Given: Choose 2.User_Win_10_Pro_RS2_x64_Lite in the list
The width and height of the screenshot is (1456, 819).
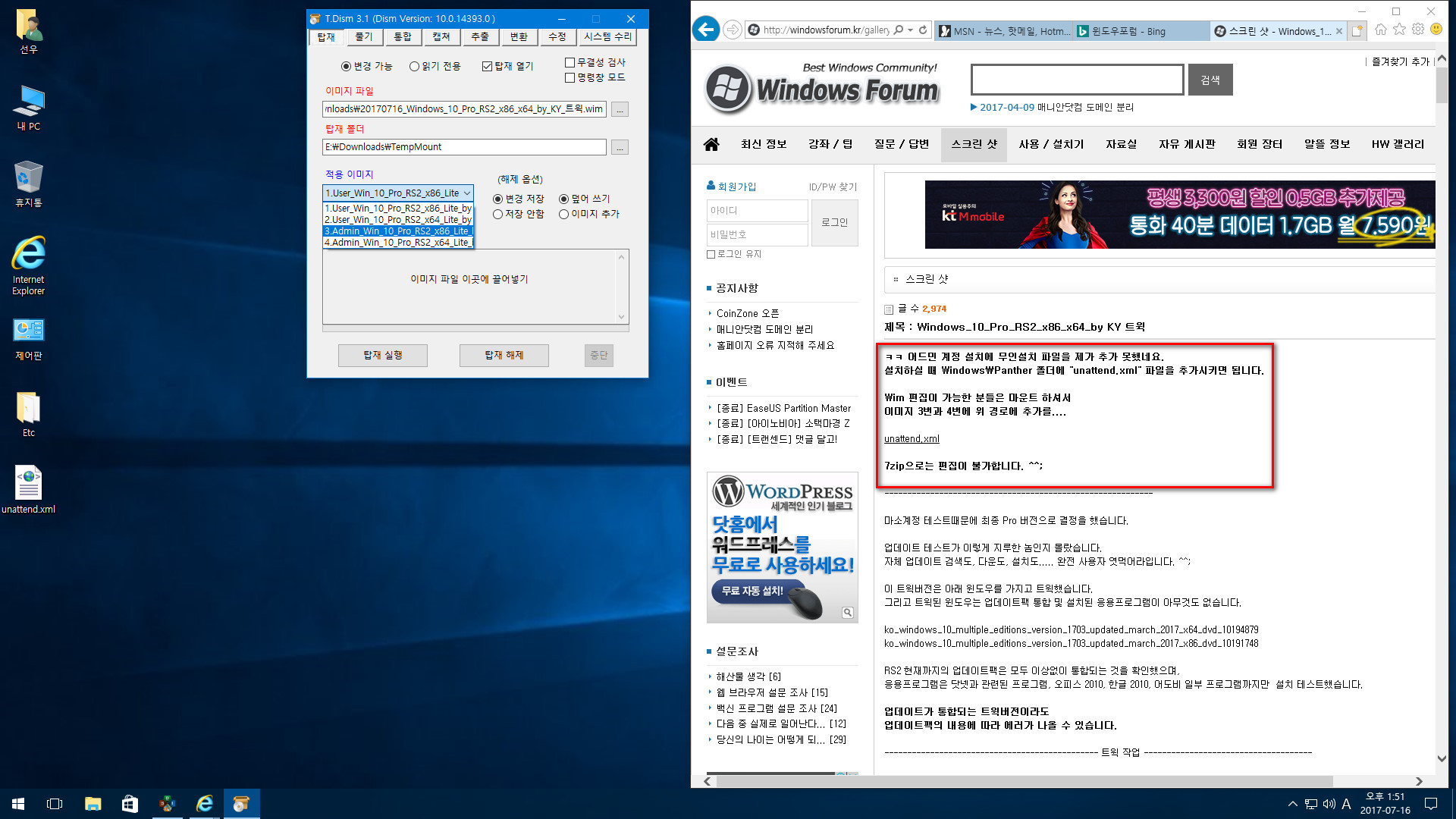Looking at the screenshot, I should 398,220.
